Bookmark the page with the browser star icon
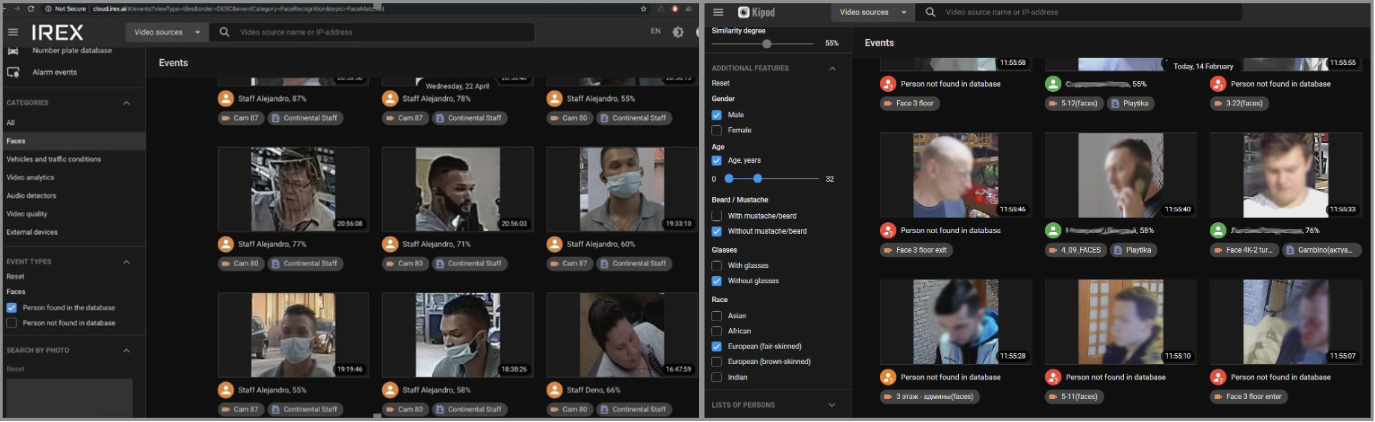1375x422 pixels. point(643,8)
